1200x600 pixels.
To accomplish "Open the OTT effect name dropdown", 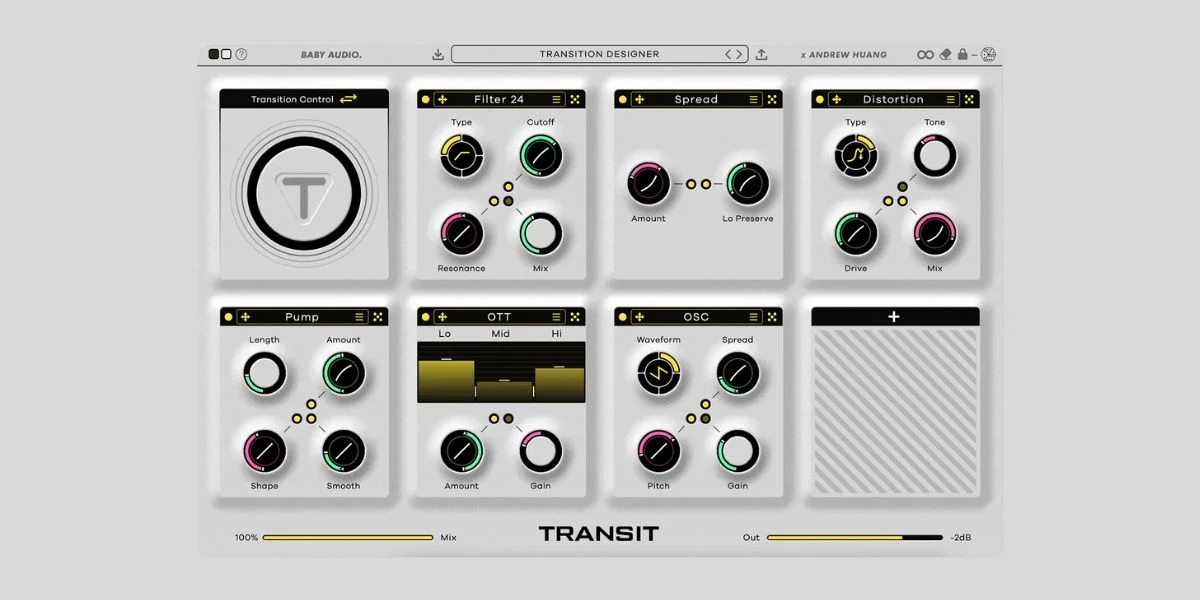I will pos(498,317).
